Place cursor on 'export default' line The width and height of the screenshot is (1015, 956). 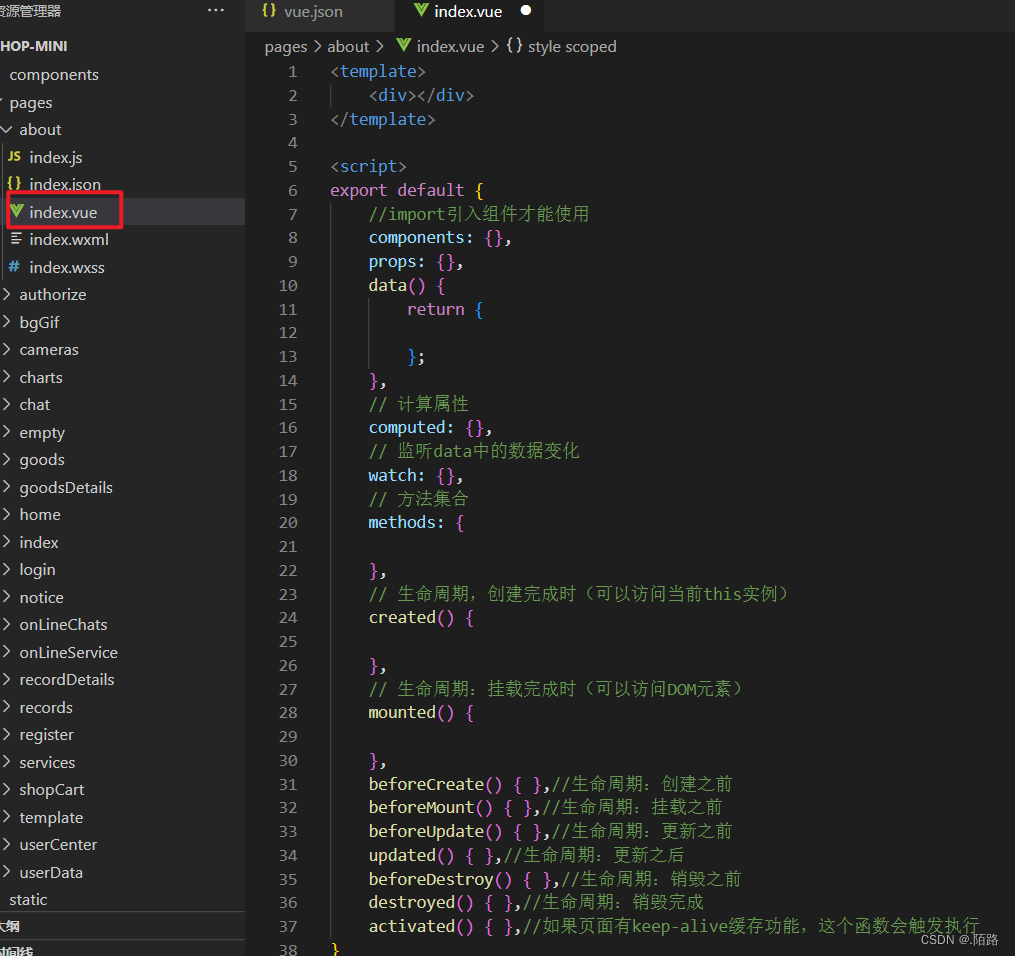point(407,190)
